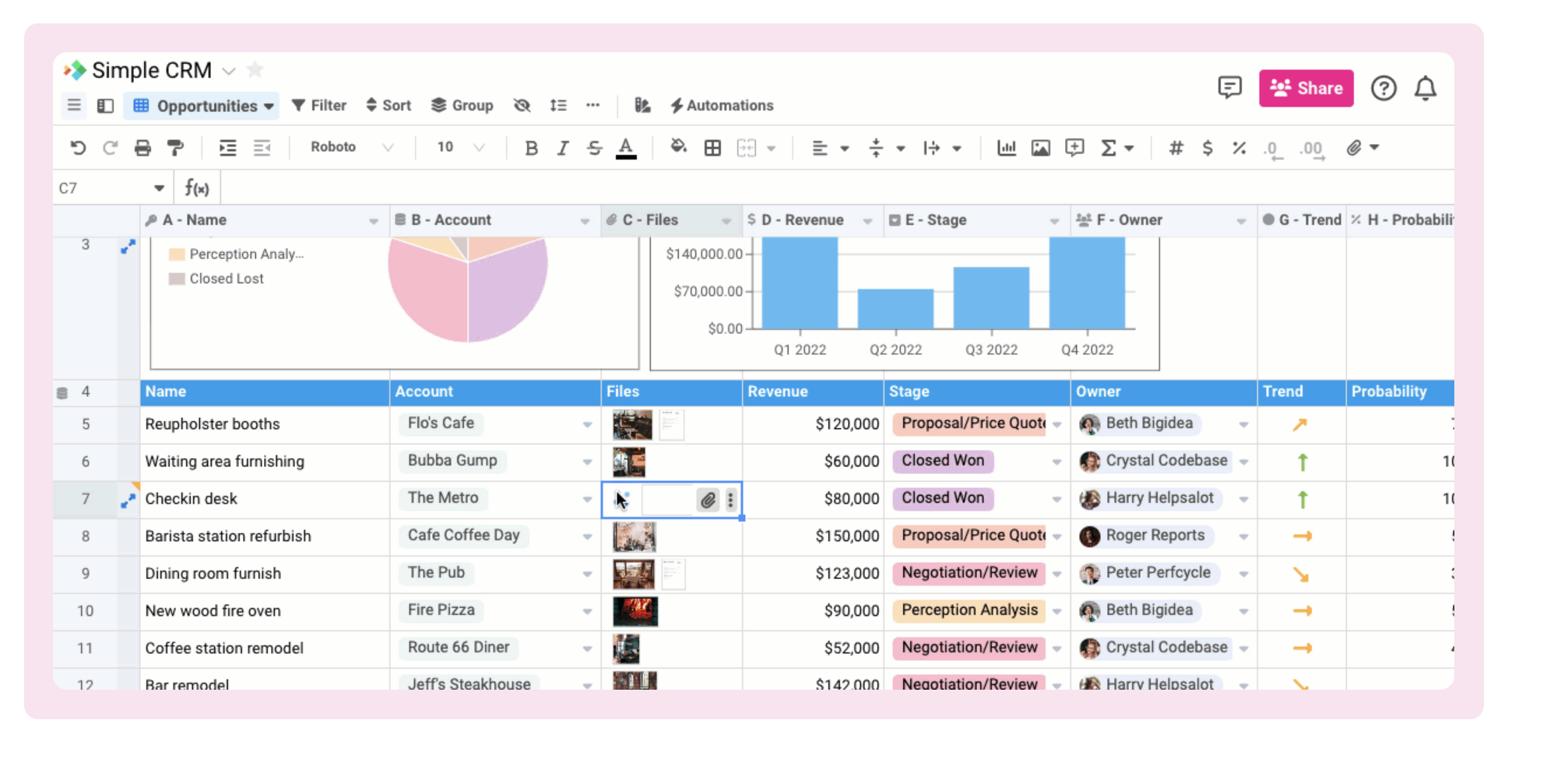Toggle bold formatting

531,148
